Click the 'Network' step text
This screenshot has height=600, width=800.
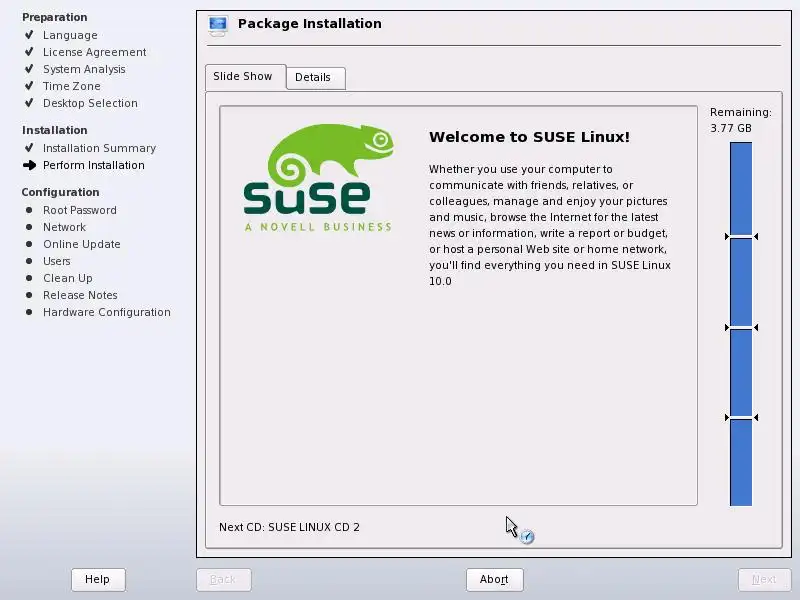click(64, 227)
